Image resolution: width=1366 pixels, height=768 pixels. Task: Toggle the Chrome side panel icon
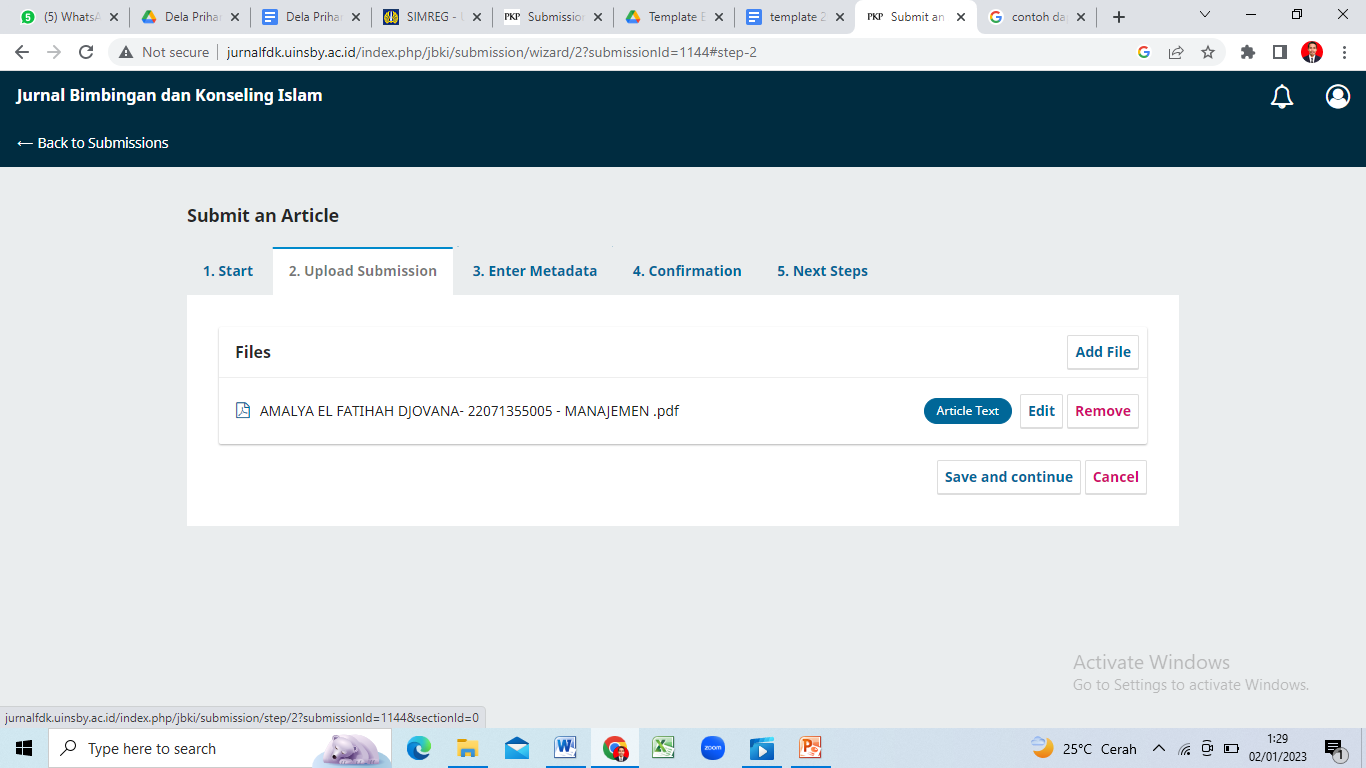coord(1279,52)
